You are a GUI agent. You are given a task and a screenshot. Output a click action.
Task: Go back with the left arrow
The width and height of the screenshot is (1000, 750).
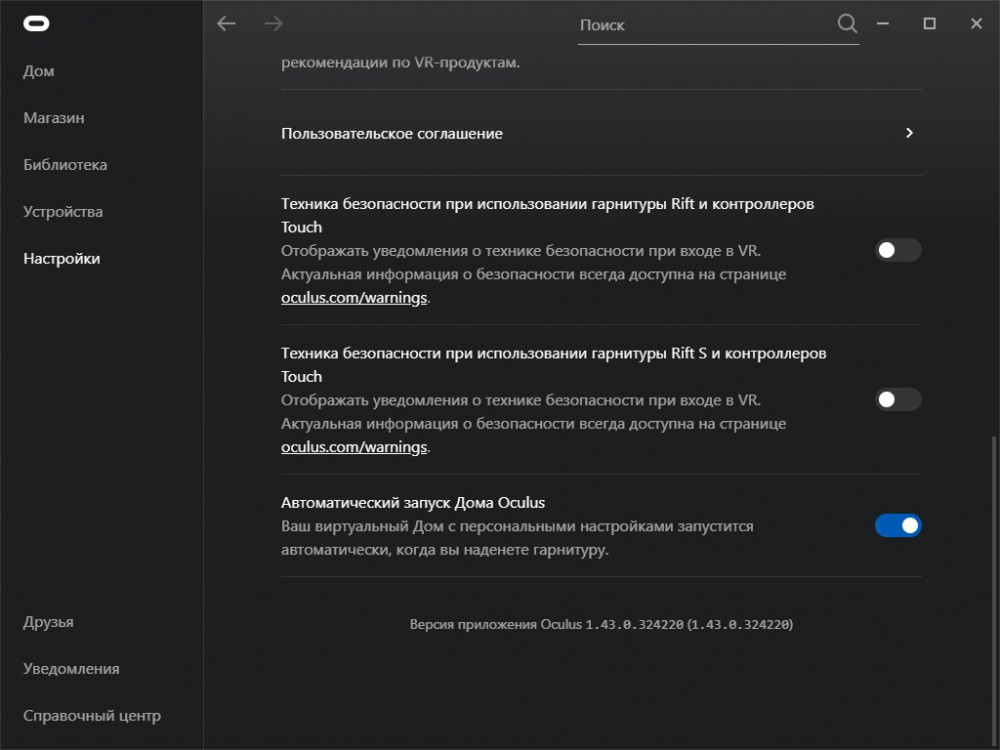(x=226, y=24)
